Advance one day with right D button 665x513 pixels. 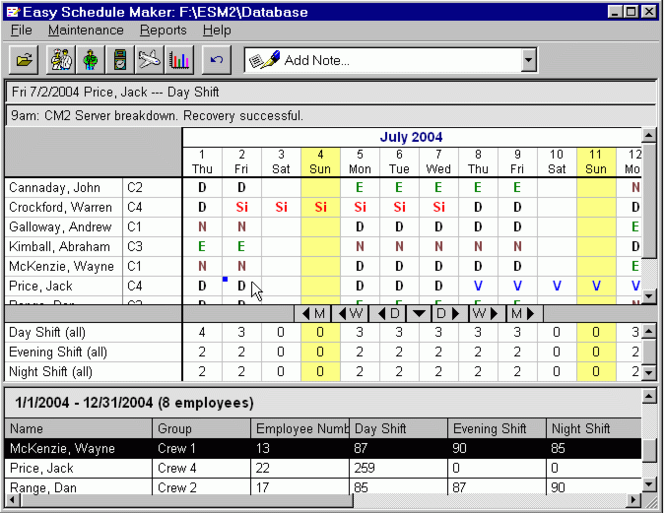coord(450,314)
